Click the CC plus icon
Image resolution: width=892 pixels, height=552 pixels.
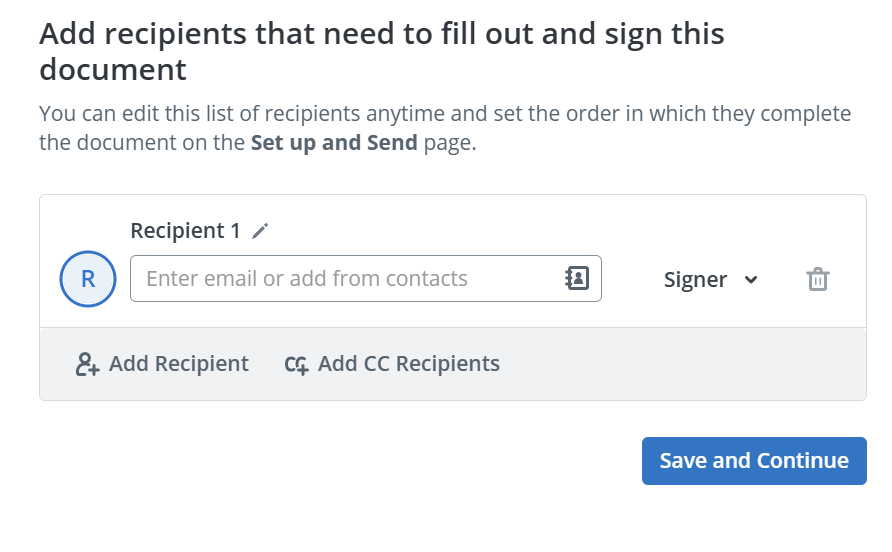[x=296, y=365]
